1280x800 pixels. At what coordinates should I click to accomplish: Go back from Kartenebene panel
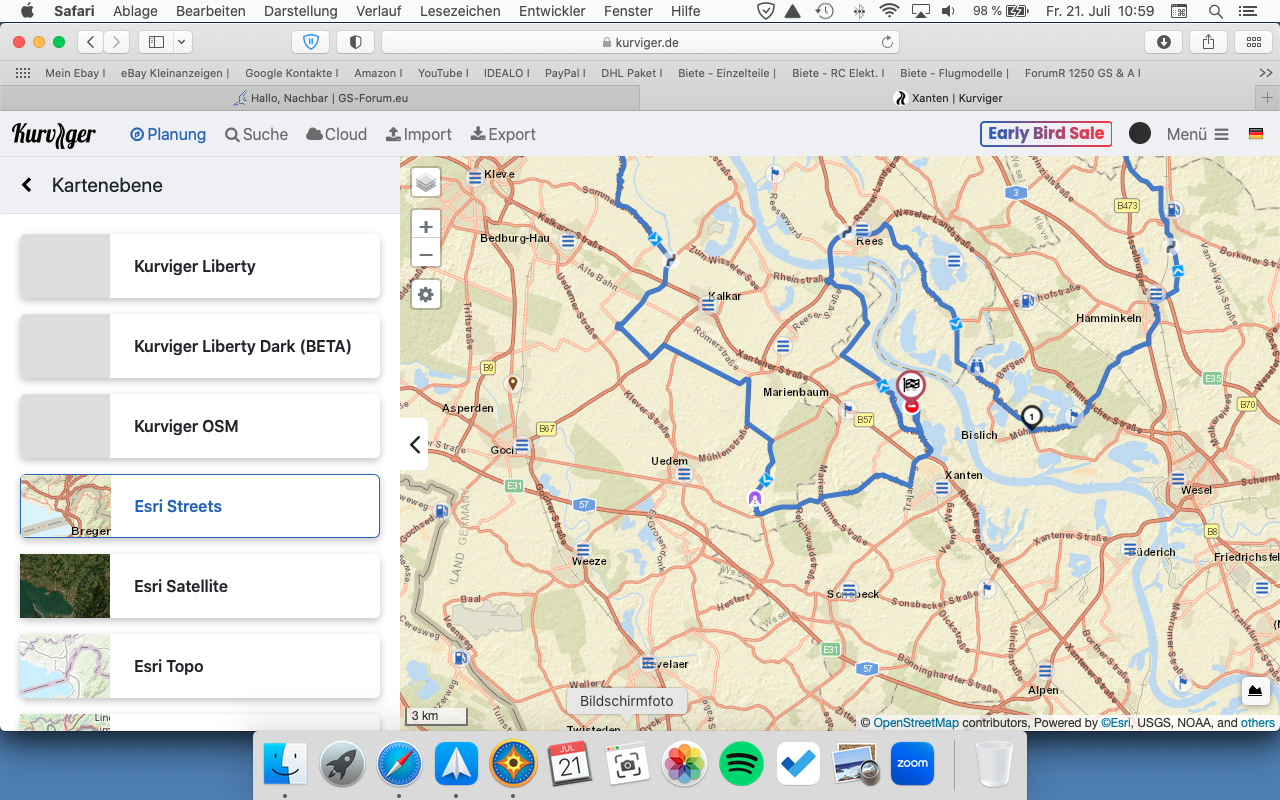pyautogui.click(x=27, y=185)
